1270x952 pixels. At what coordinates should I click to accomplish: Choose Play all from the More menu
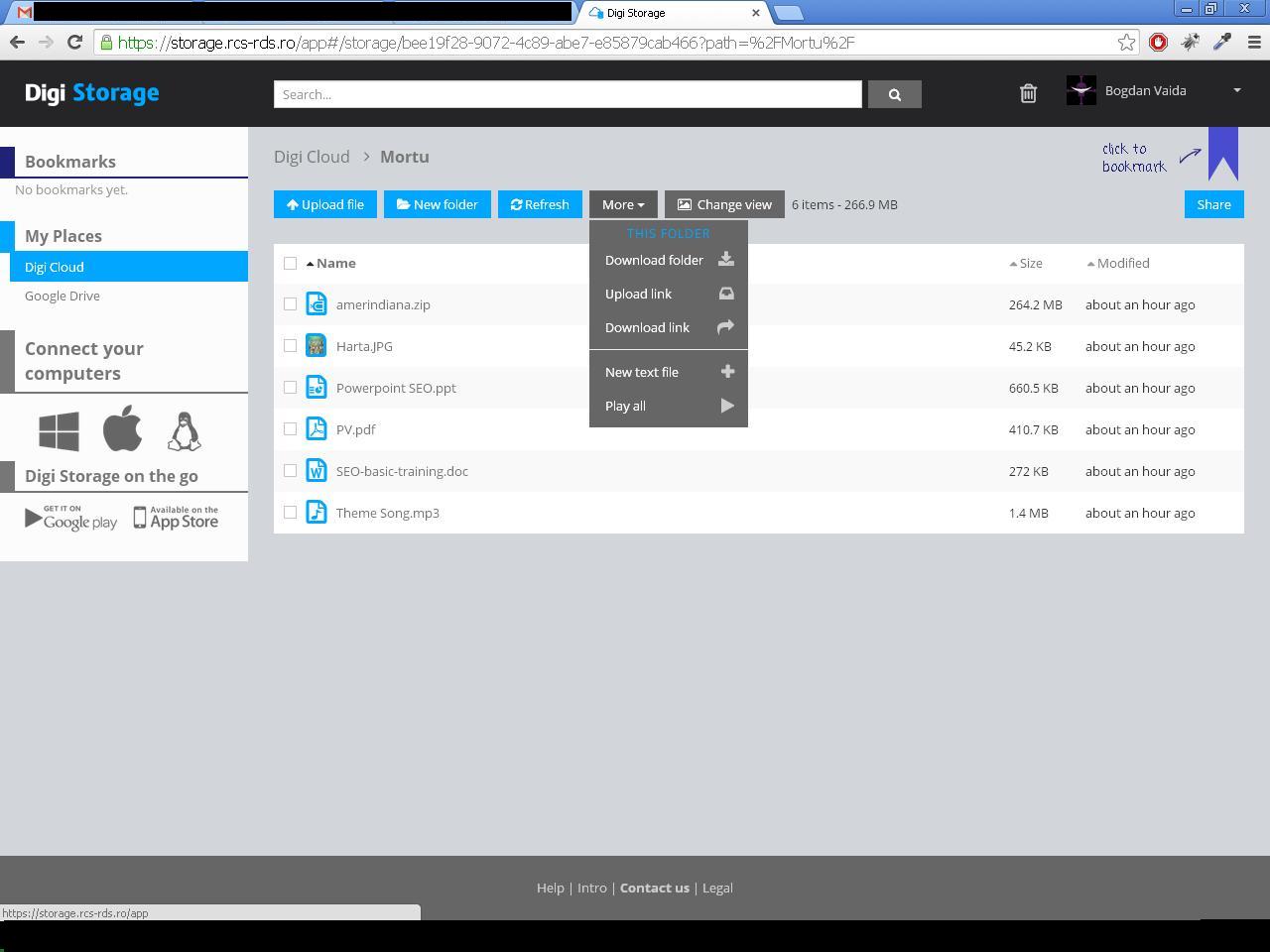[x=669, y=406]
